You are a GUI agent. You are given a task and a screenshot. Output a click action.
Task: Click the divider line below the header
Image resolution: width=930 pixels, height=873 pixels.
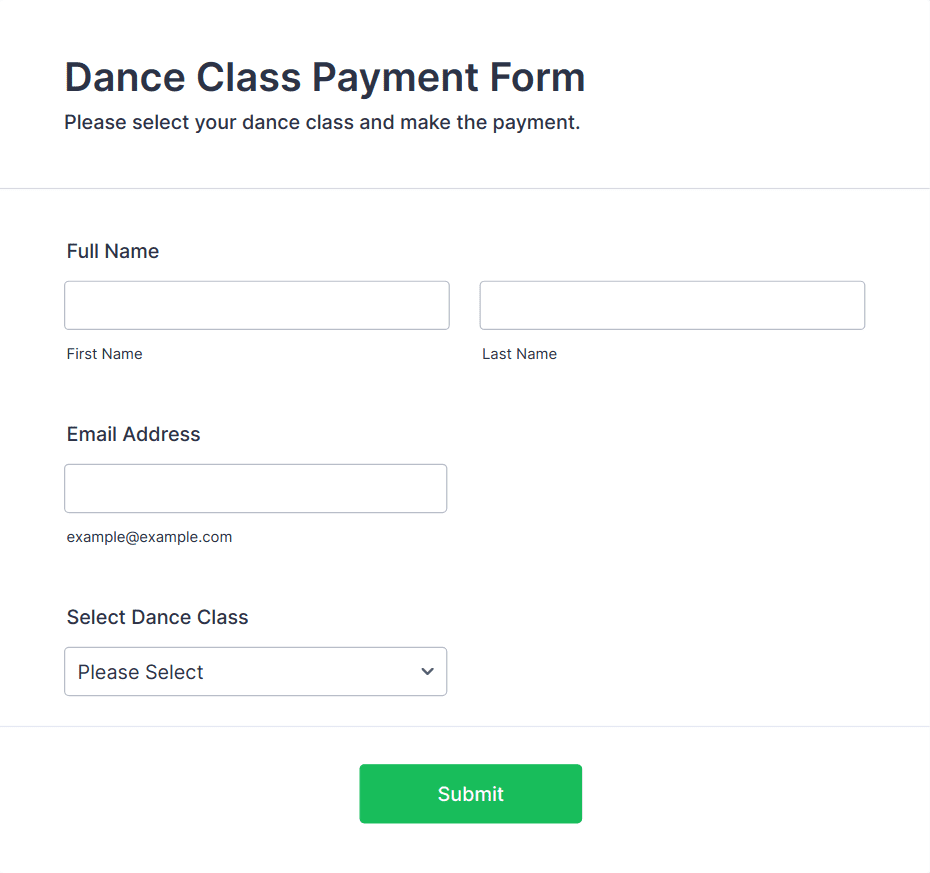pos(465,189)
